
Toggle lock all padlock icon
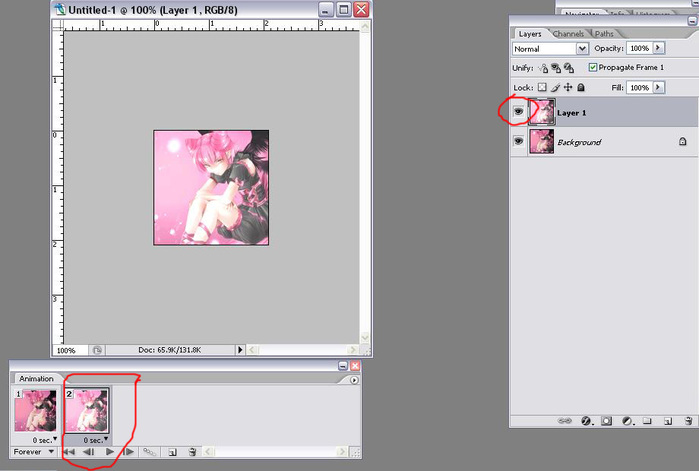[x=580, y=87]
